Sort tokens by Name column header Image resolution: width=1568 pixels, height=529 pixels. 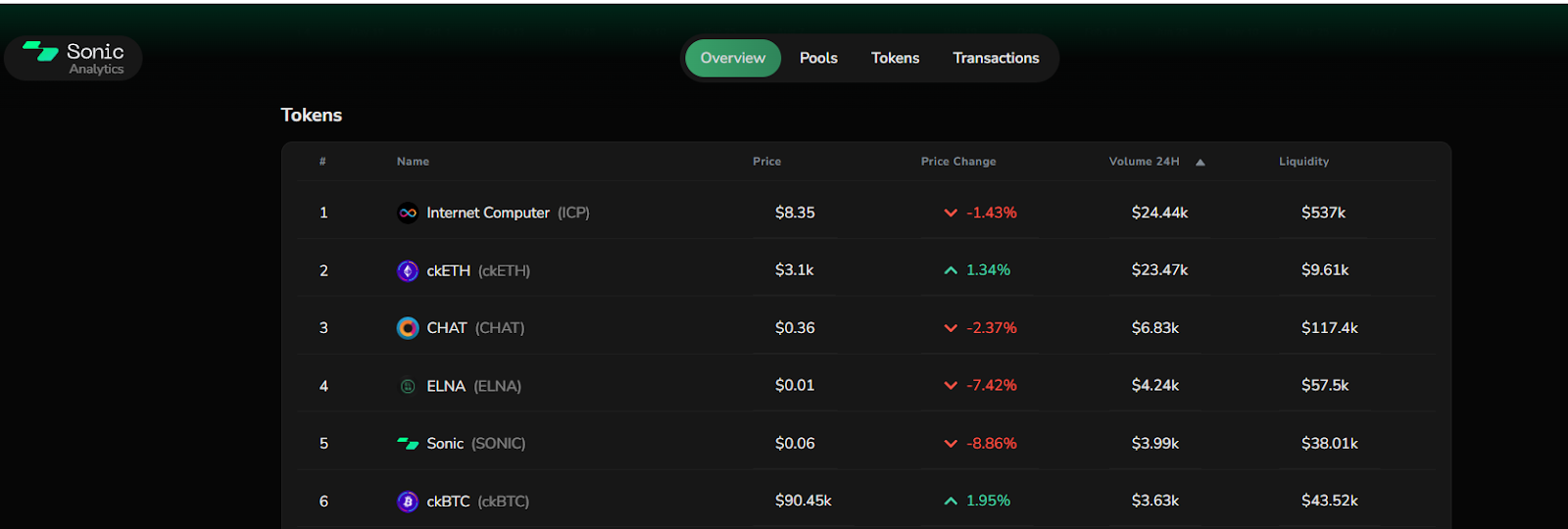413,162
